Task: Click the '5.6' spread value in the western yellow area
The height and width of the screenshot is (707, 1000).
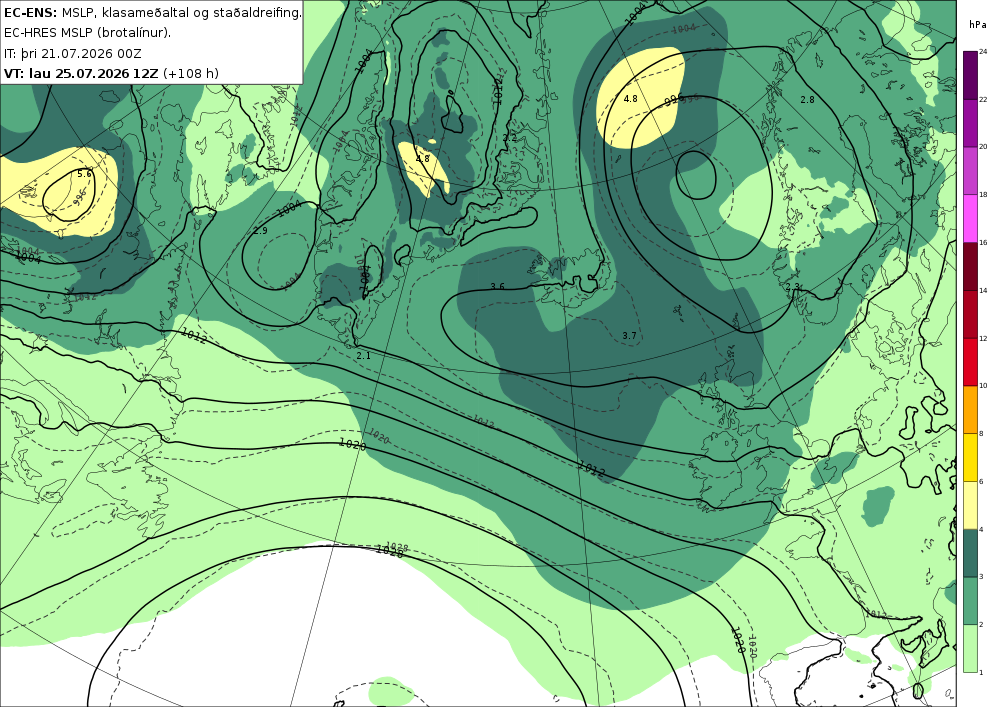Action: pyautogui.click(x=84, y=173)
